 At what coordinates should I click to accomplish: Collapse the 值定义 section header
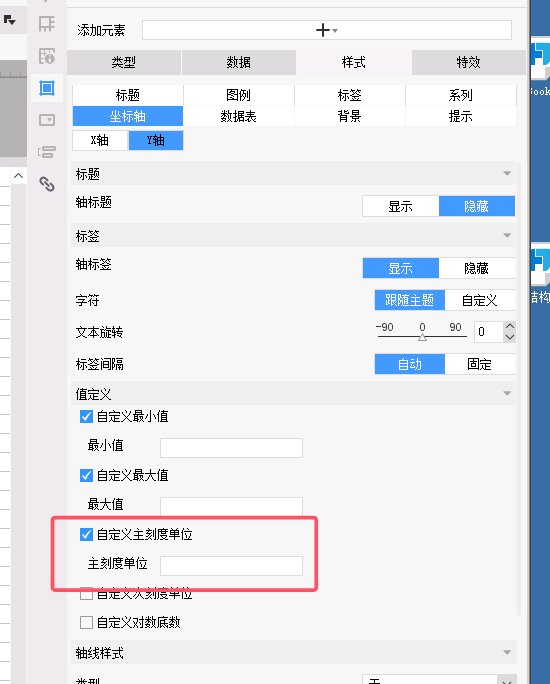point(294,393)
